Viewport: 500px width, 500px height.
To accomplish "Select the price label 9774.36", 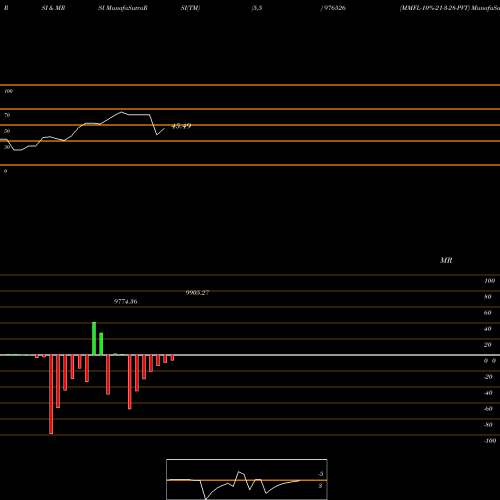I will tap(126, 301).
